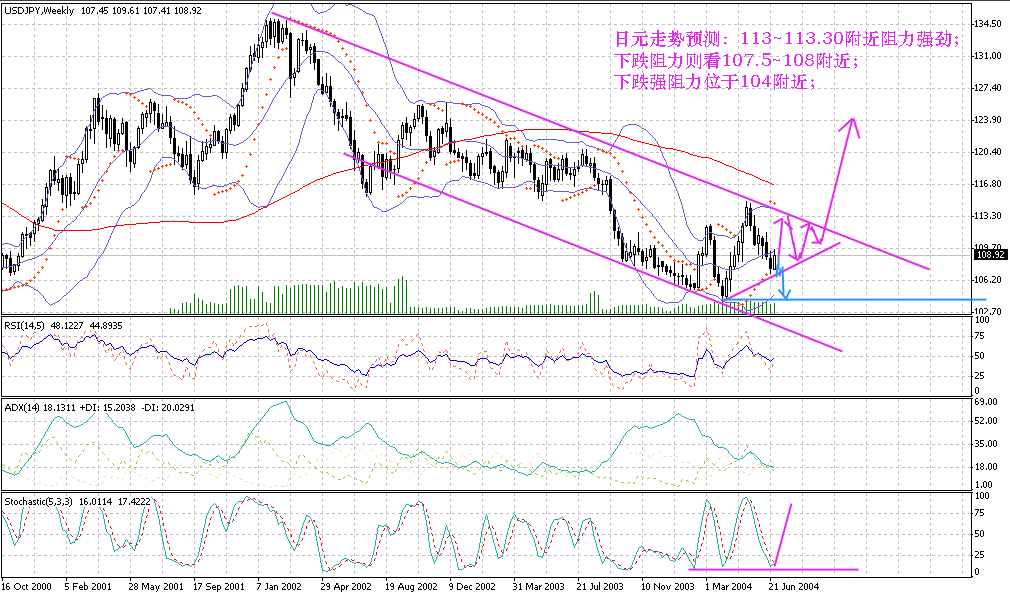This screenshot has width=1010, height=594.
Task: Select the magenta arrow in the Stochastic pane
Action: point(782,535)
